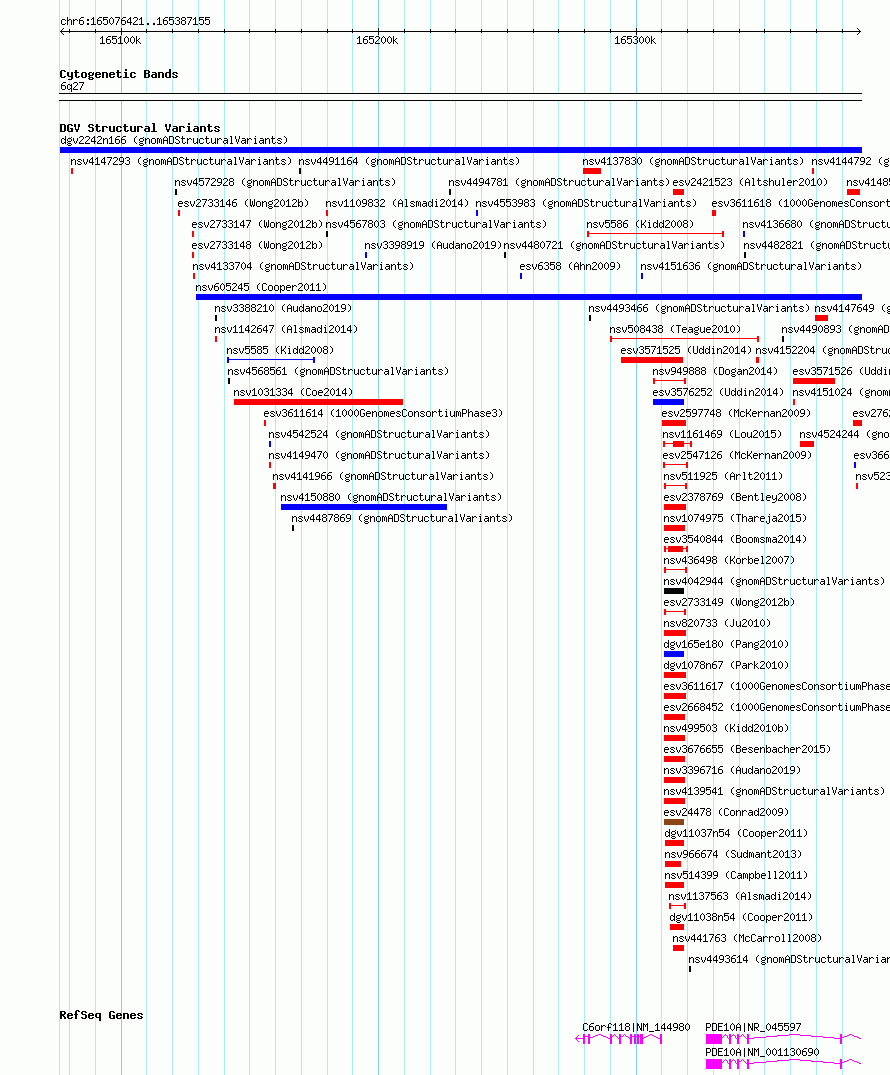Click esv2547126 (McKernan2009) label
This screenshot has width=890, height=1075.
[x=737, y=455]
